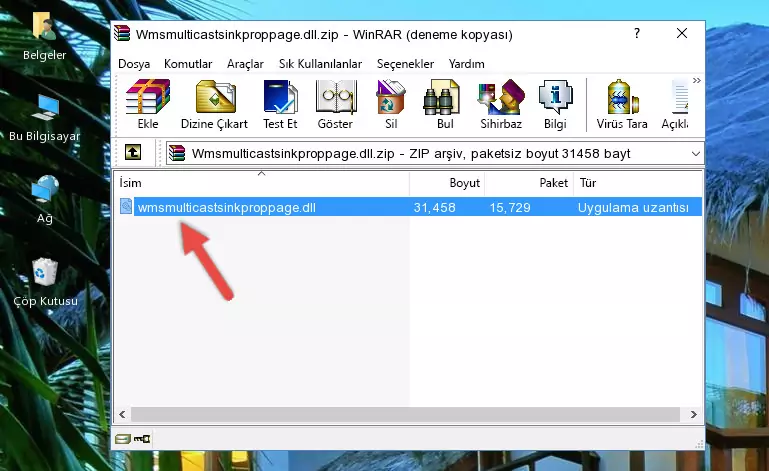
Task: Open the Yardım menu
Action: click(466, 64)
